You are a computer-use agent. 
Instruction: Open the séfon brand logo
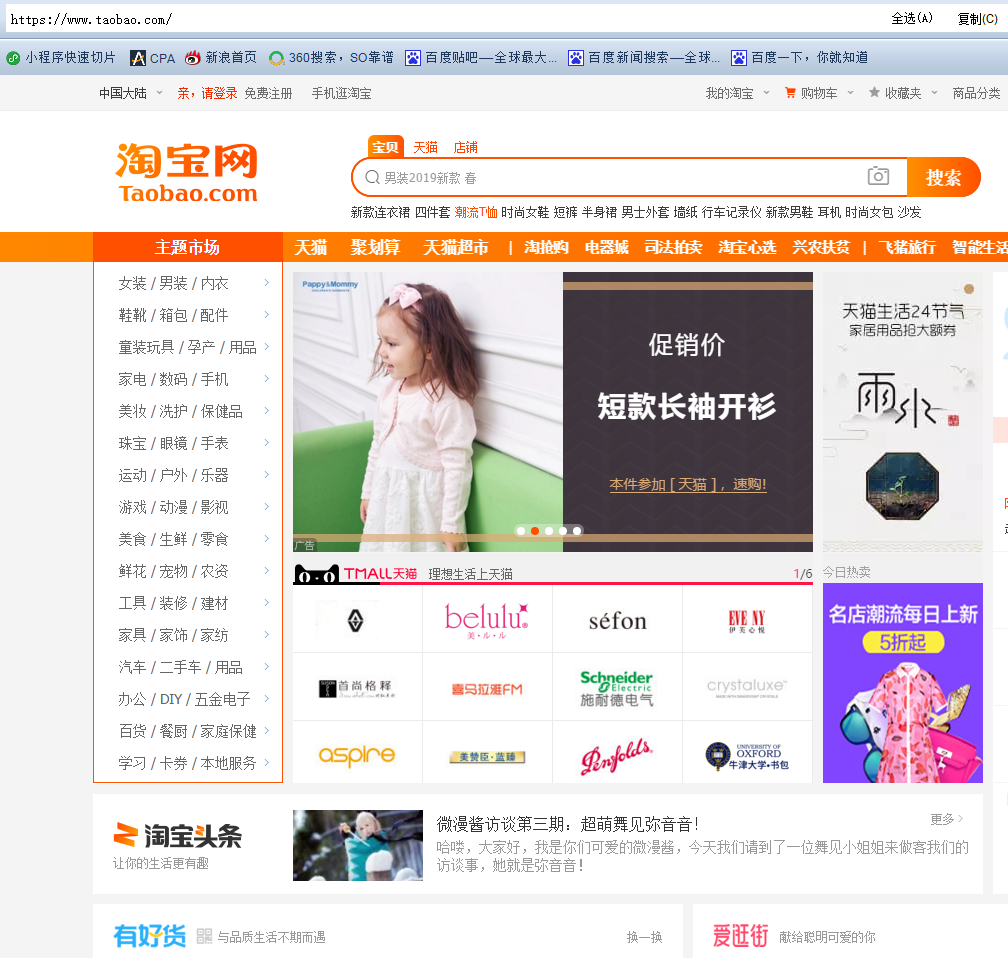point(617,620)
